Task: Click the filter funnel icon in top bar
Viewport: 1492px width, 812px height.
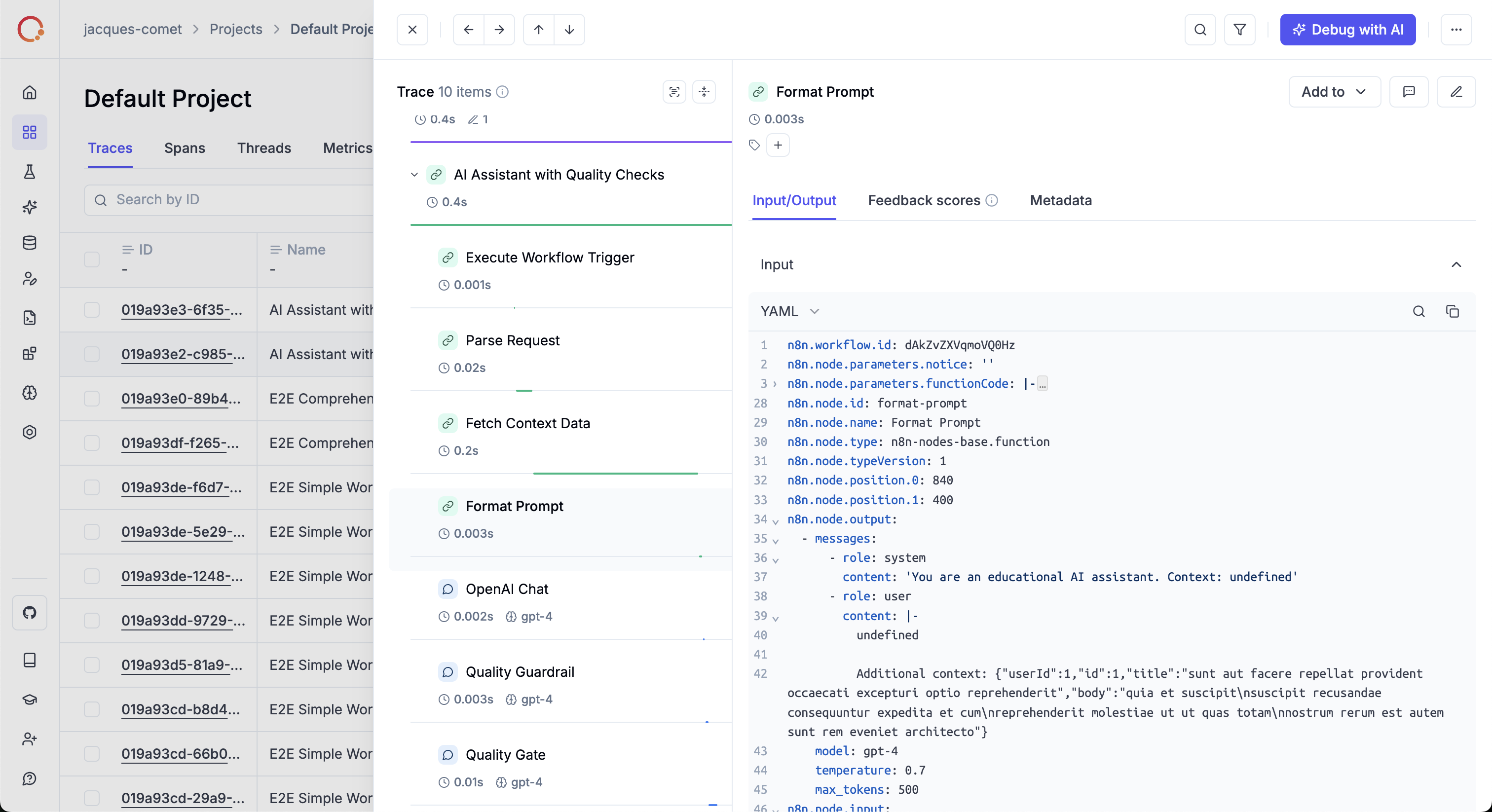Action: tap(1239, 30)
